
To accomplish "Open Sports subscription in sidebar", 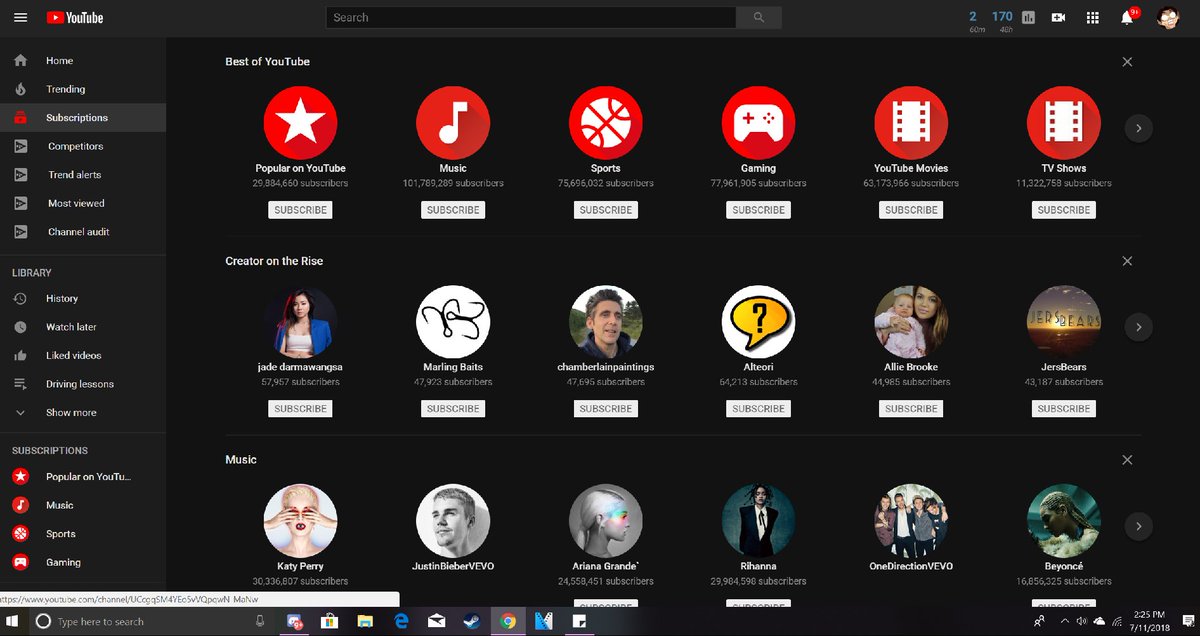I will (82, 534).
